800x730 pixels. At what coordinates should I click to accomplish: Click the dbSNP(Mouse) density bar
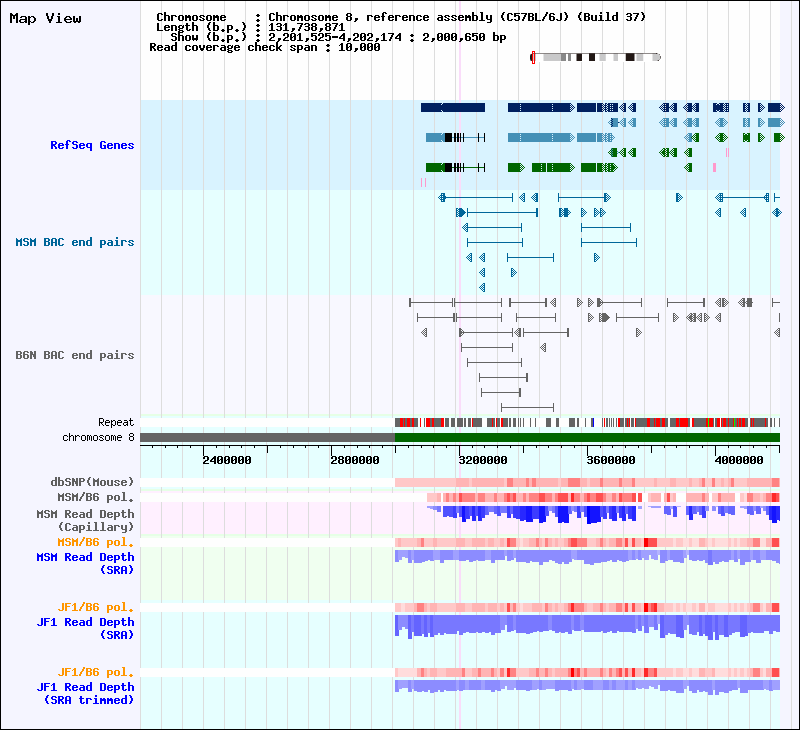click(x=587, y=483)
